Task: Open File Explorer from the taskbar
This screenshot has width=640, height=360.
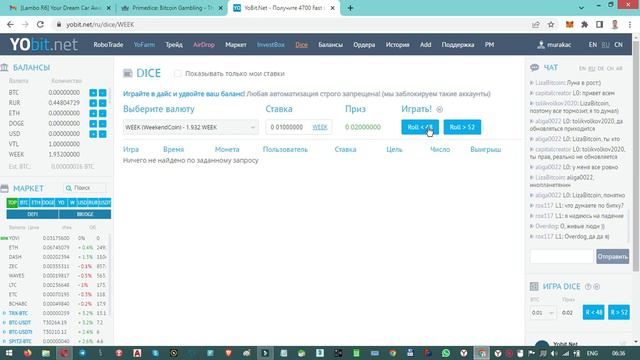Action: coord(46,353)
